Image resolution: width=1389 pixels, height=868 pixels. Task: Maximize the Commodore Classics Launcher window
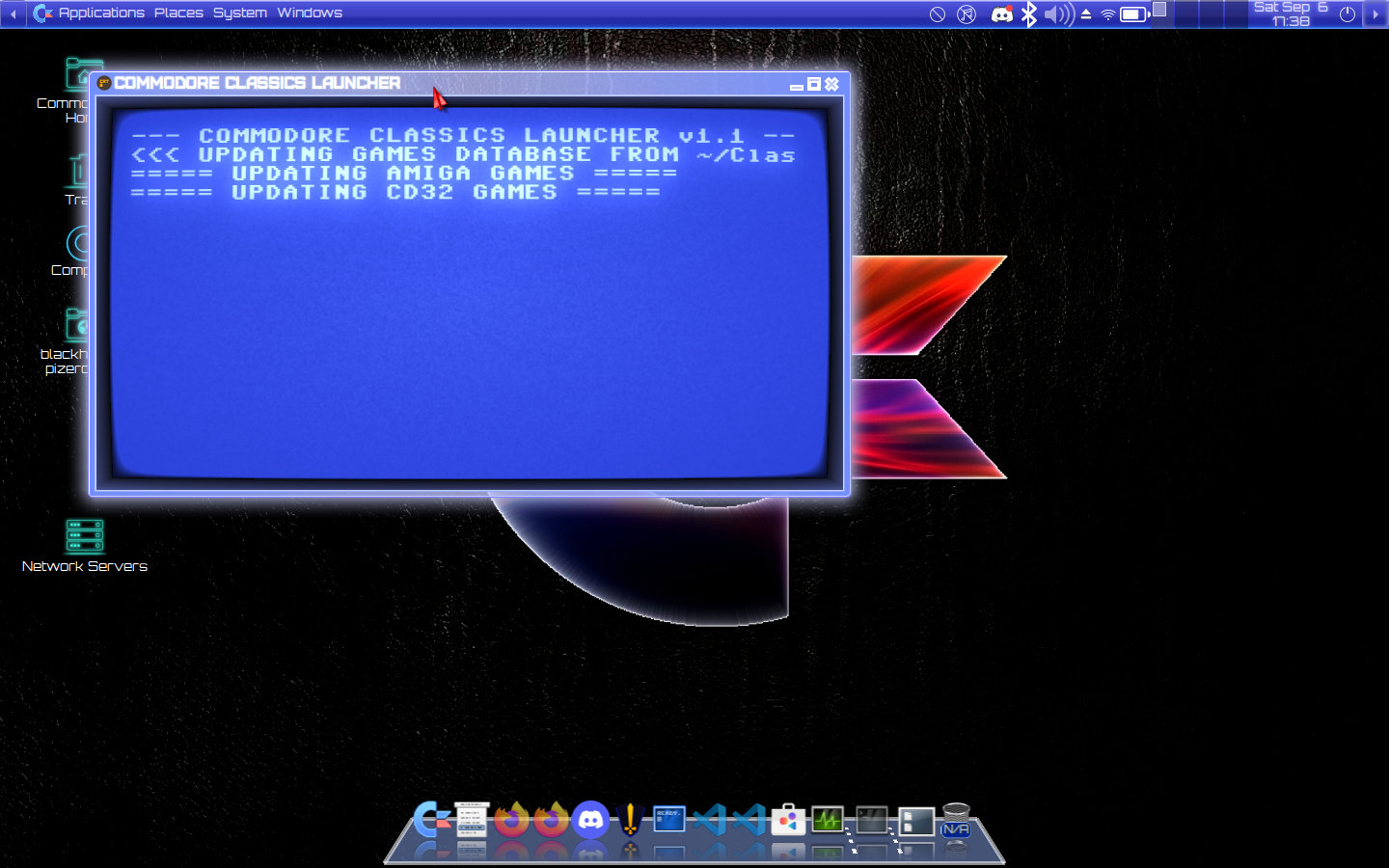(x=814, y=84)
